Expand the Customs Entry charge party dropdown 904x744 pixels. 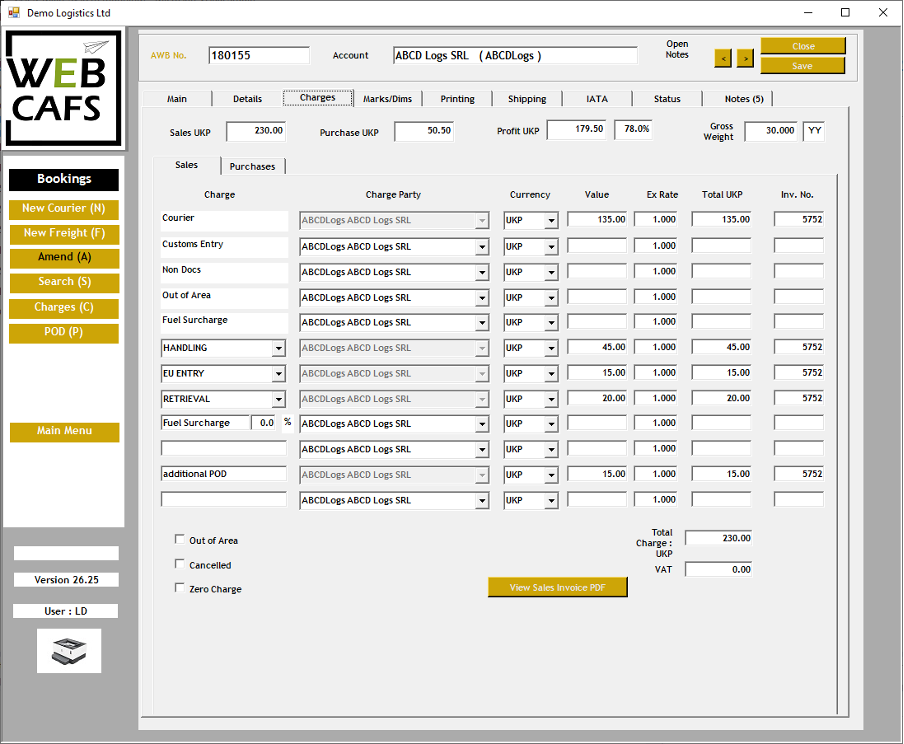tap(482, 246)
